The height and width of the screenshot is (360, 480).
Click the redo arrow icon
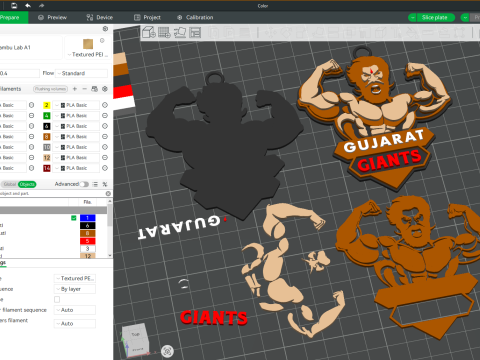pos(41,5)
